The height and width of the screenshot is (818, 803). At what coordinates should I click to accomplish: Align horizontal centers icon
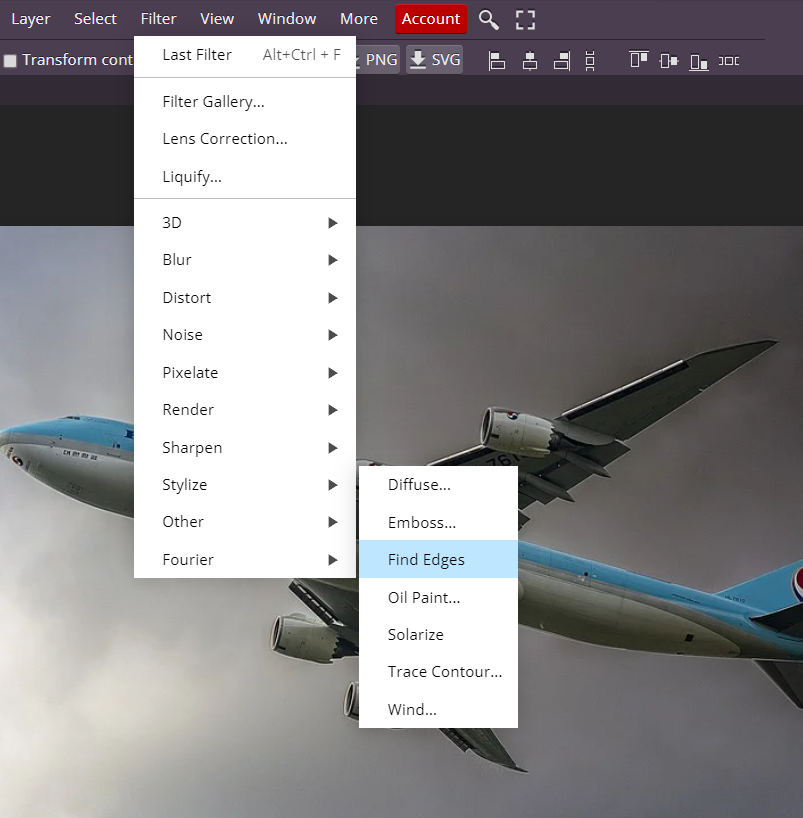530,61
